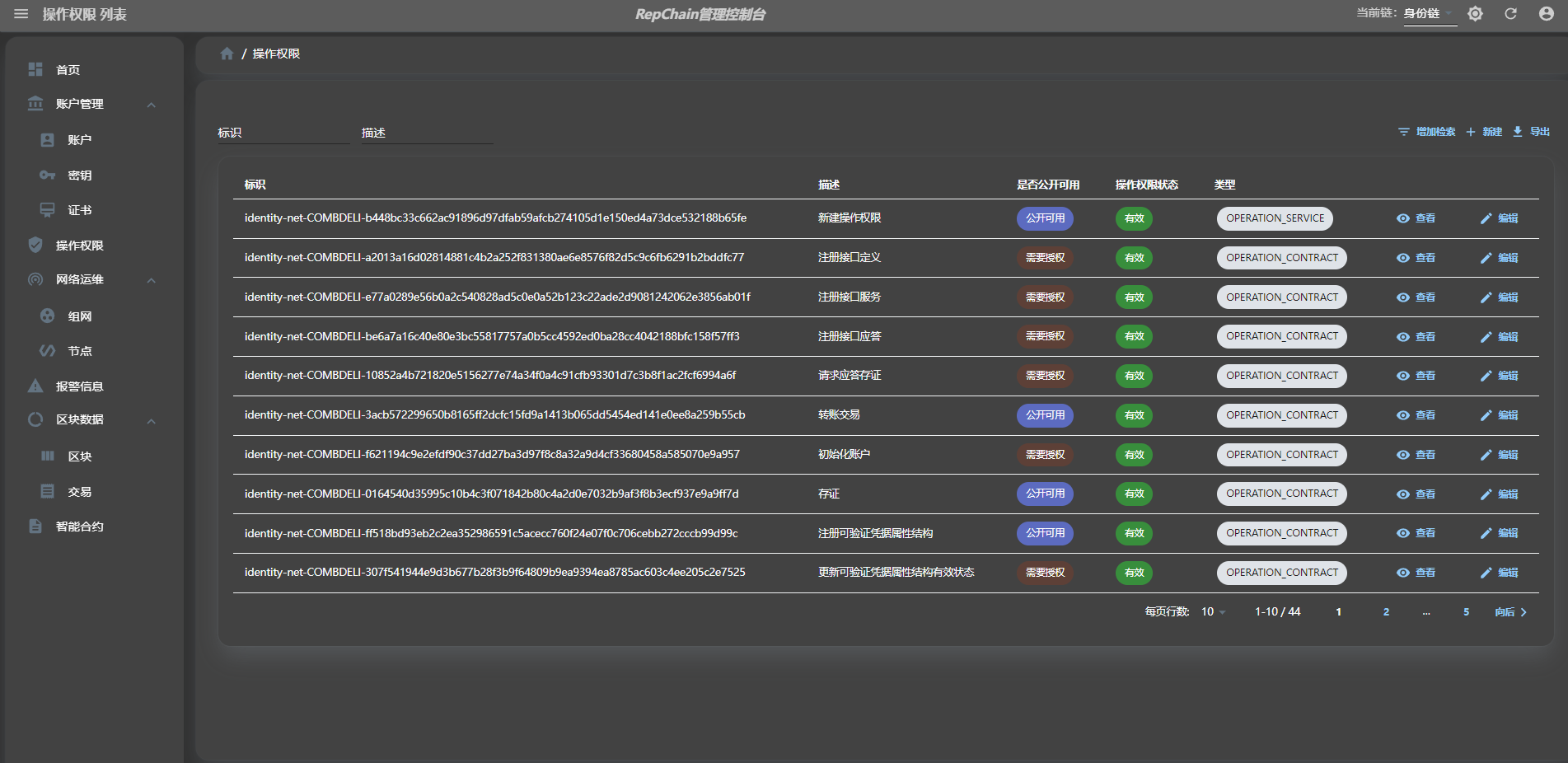Click 编辑 for 注册接口应答 row

coord(1500,337)
